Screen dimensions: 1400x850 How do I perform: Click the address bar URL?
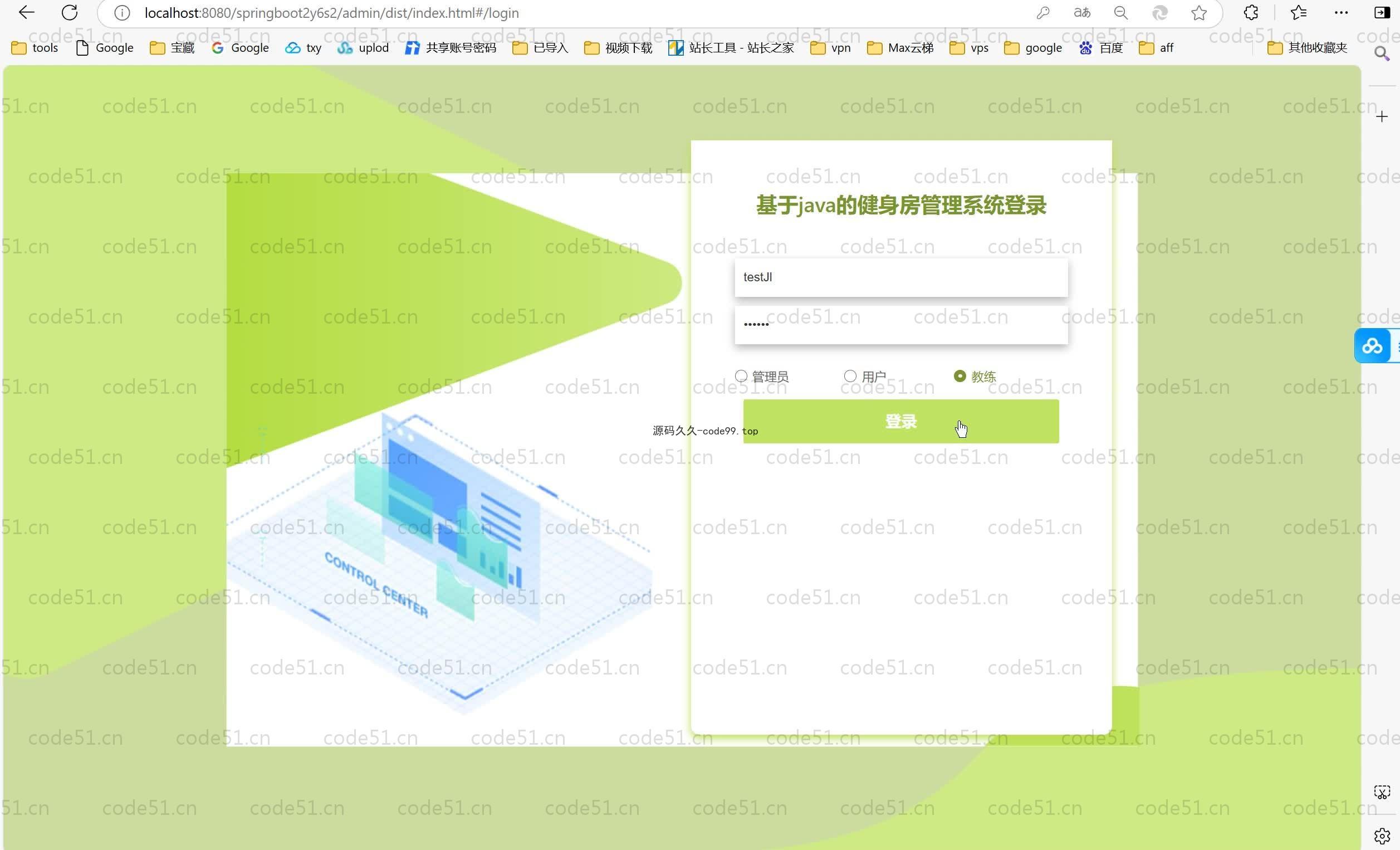coord(331,12)
